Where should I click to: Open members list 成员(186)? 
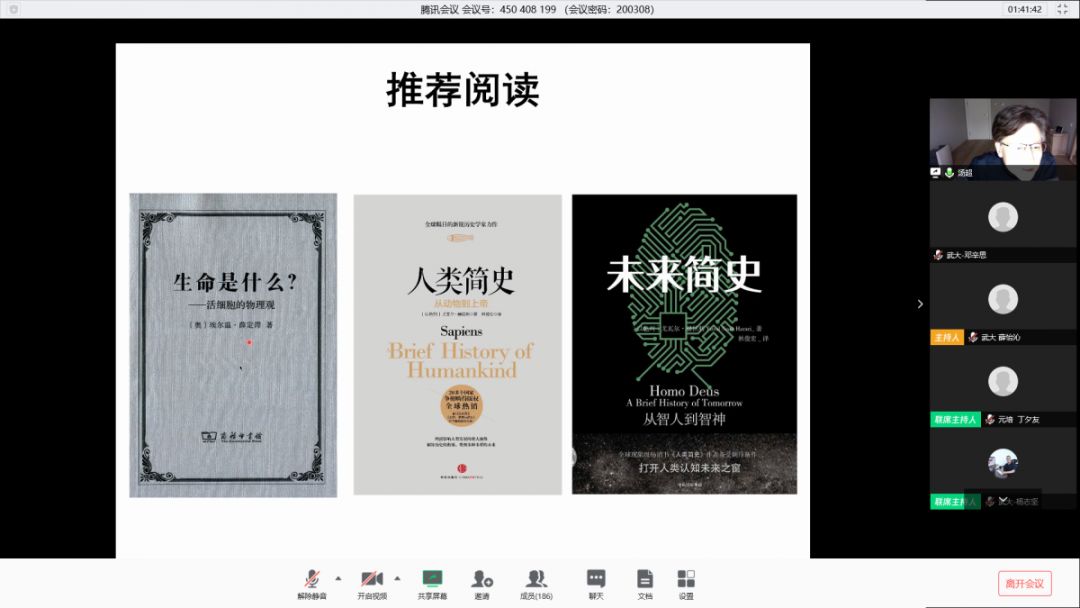click(x=536, y=584)
